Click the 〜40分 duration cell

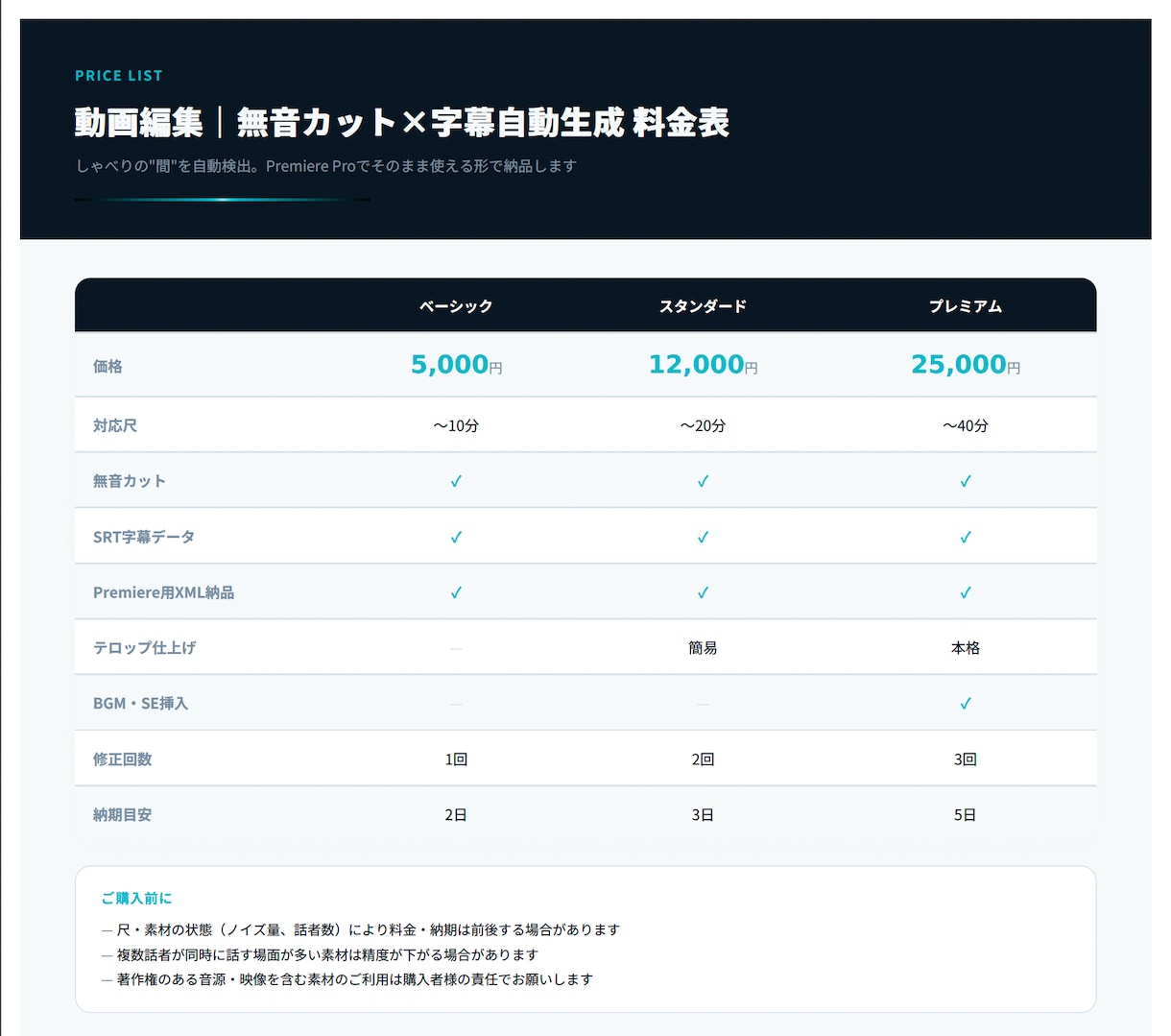click(966, 425)
